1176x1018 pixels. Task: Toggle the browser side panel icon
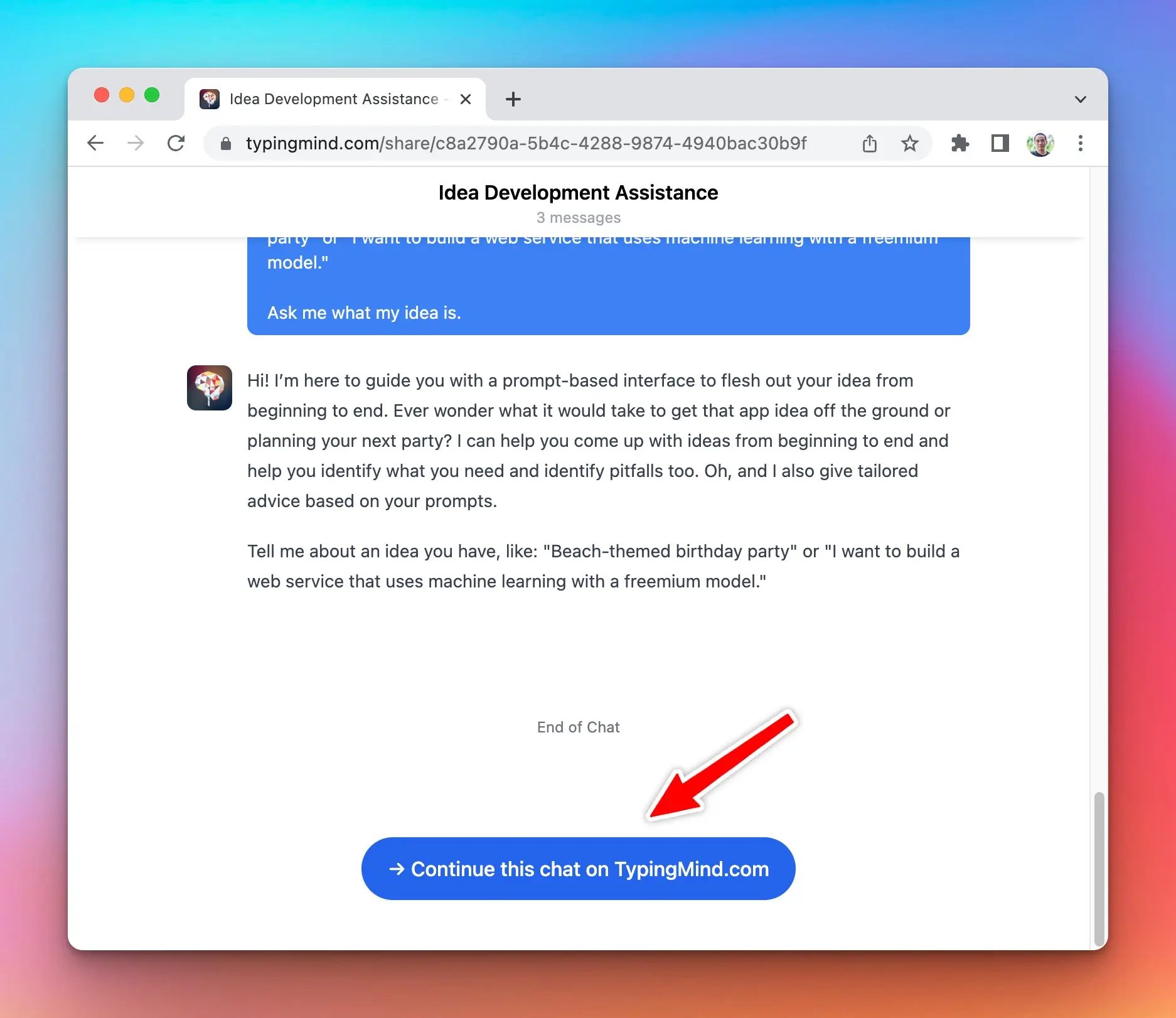pos(1000,144)
